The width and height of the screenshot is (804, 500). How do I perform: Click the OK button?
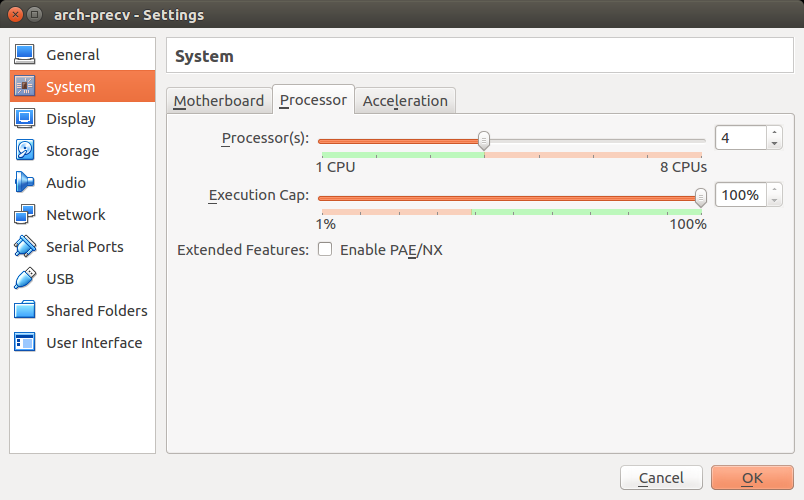click(752, 478)
